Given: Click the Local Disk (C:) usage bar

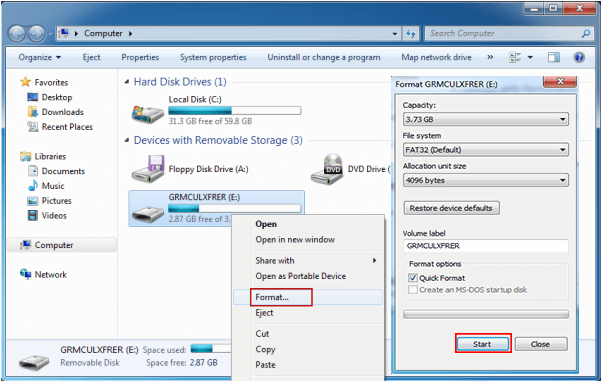Looking at the screenshot, I should click(235, 111).
